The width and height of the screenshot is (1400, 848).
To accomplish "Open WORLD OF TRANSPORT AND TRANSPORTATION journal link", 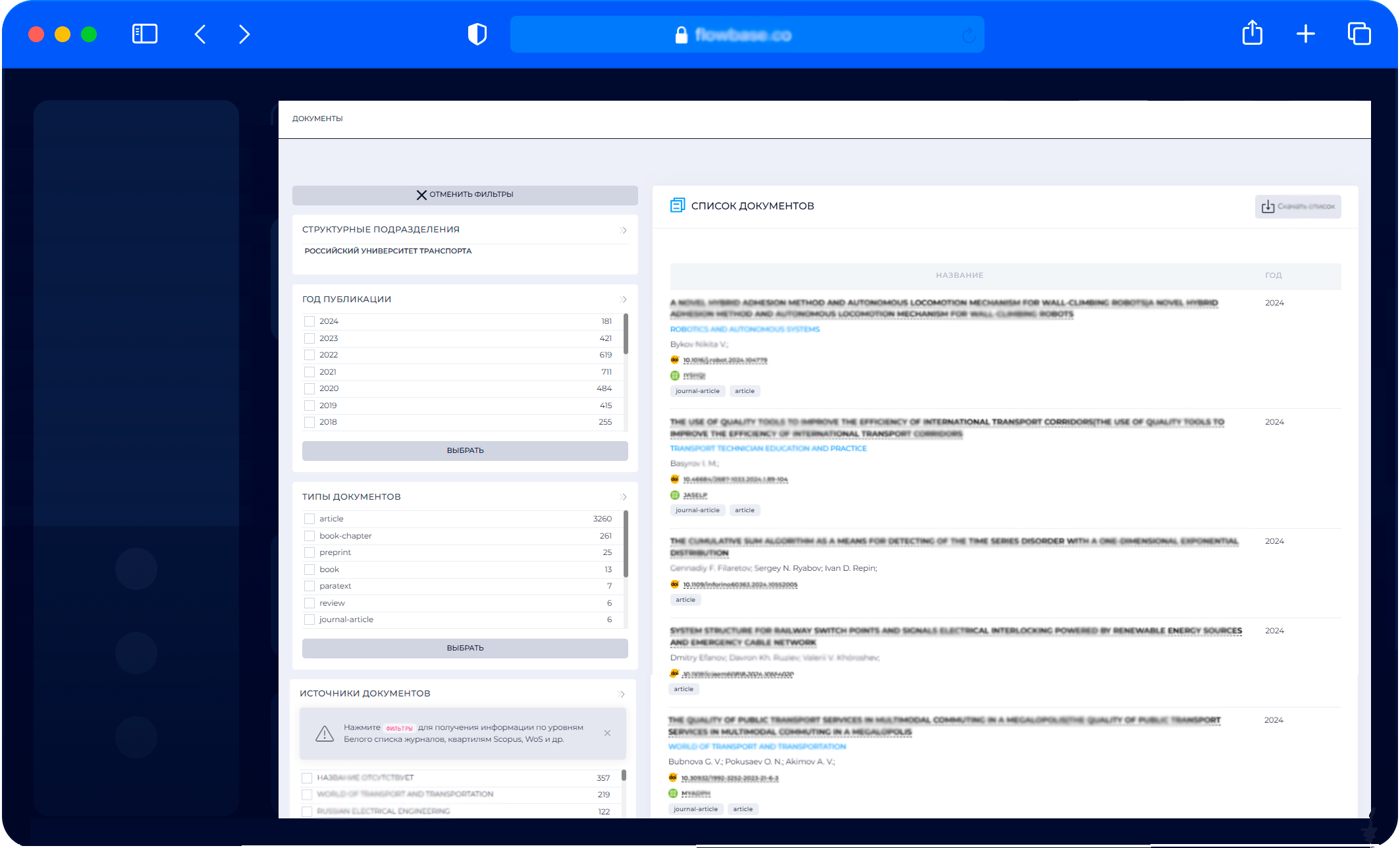I will [757, 747].
